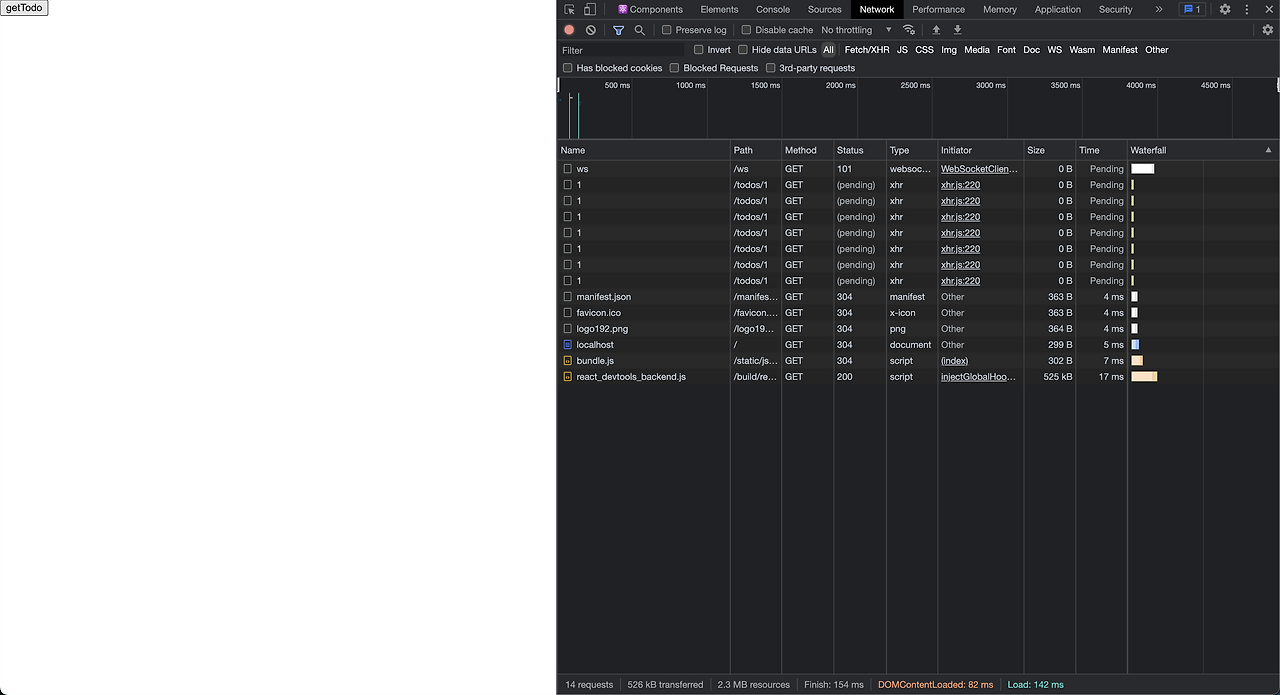The width and height of the screenshot is (1280, 695).
Task: Enable Preserve log checkbox
Action: (x=667, y=30)
